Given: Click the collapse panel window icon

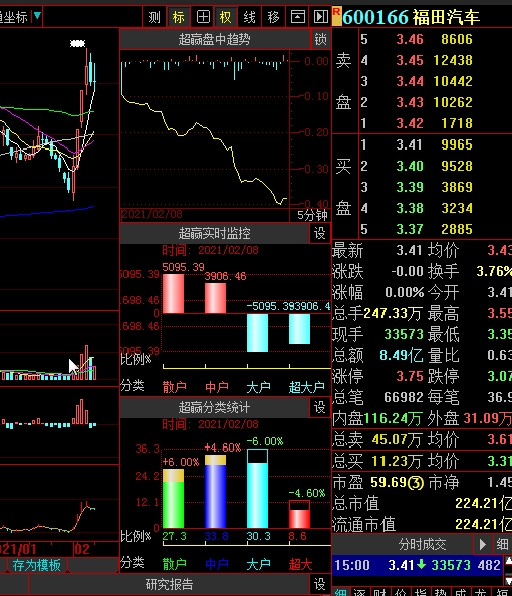Looking at the screenshot, I should [297, 17].
